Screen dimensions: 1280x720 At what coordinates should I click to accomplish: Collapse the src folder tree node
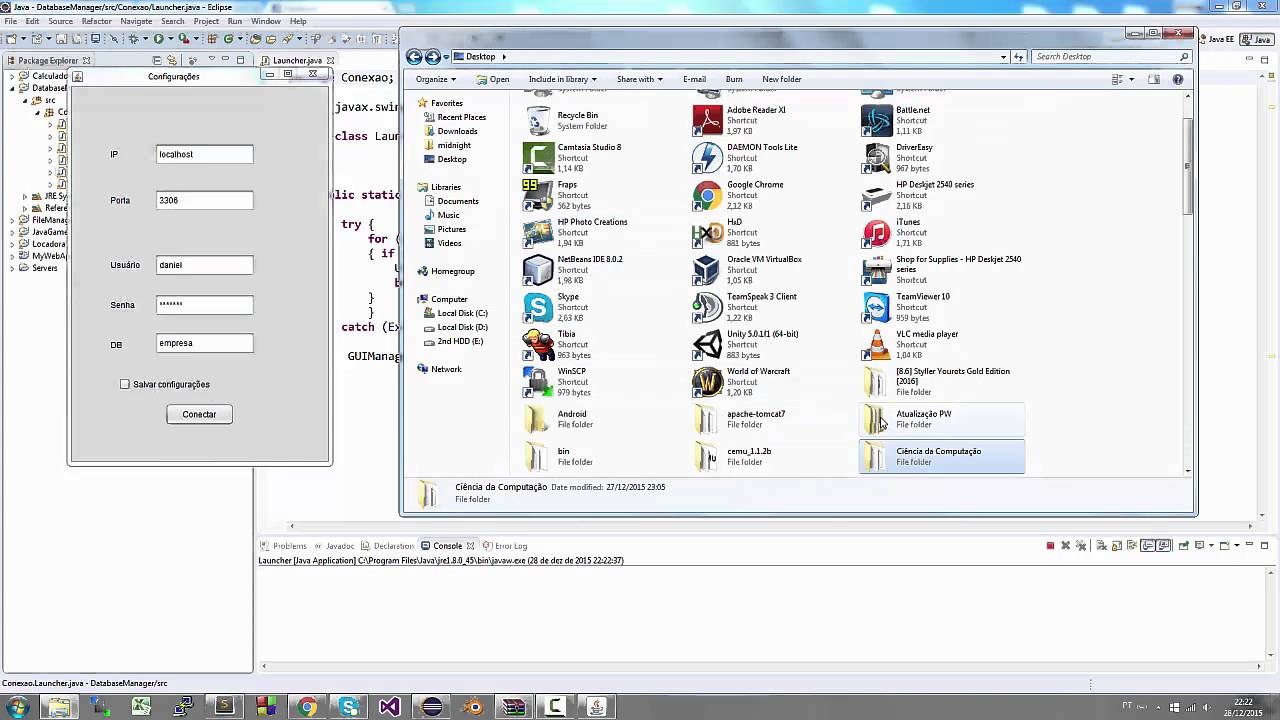tap(24, 100)
